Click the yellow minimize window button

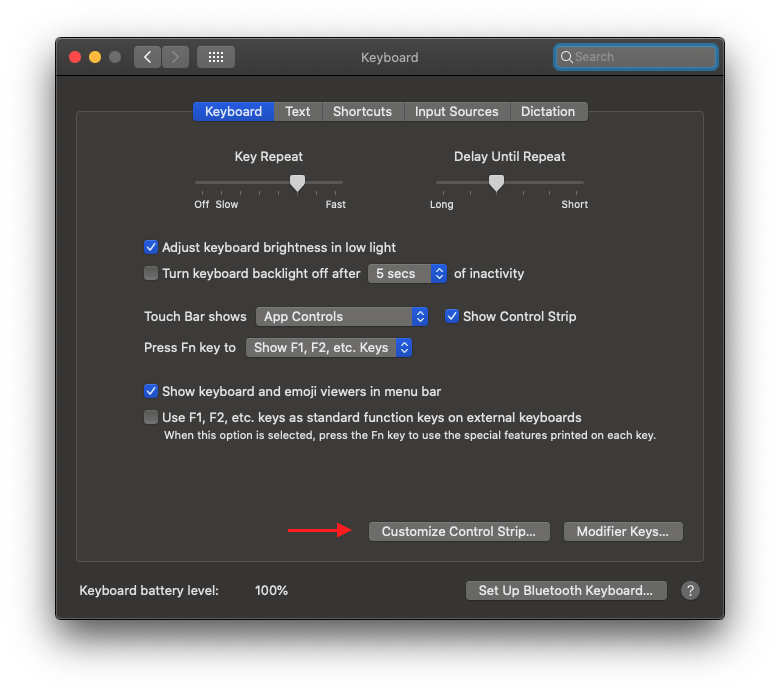tap(95, 57)
